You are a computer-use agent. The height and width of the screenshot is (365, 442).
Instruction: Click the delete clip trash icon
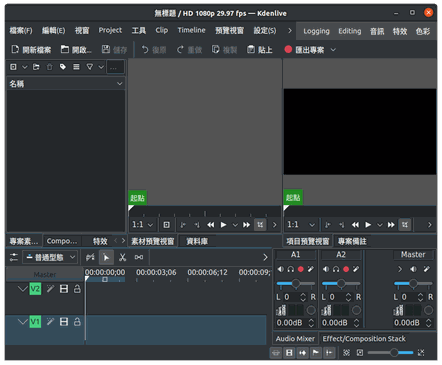point(49,67)
